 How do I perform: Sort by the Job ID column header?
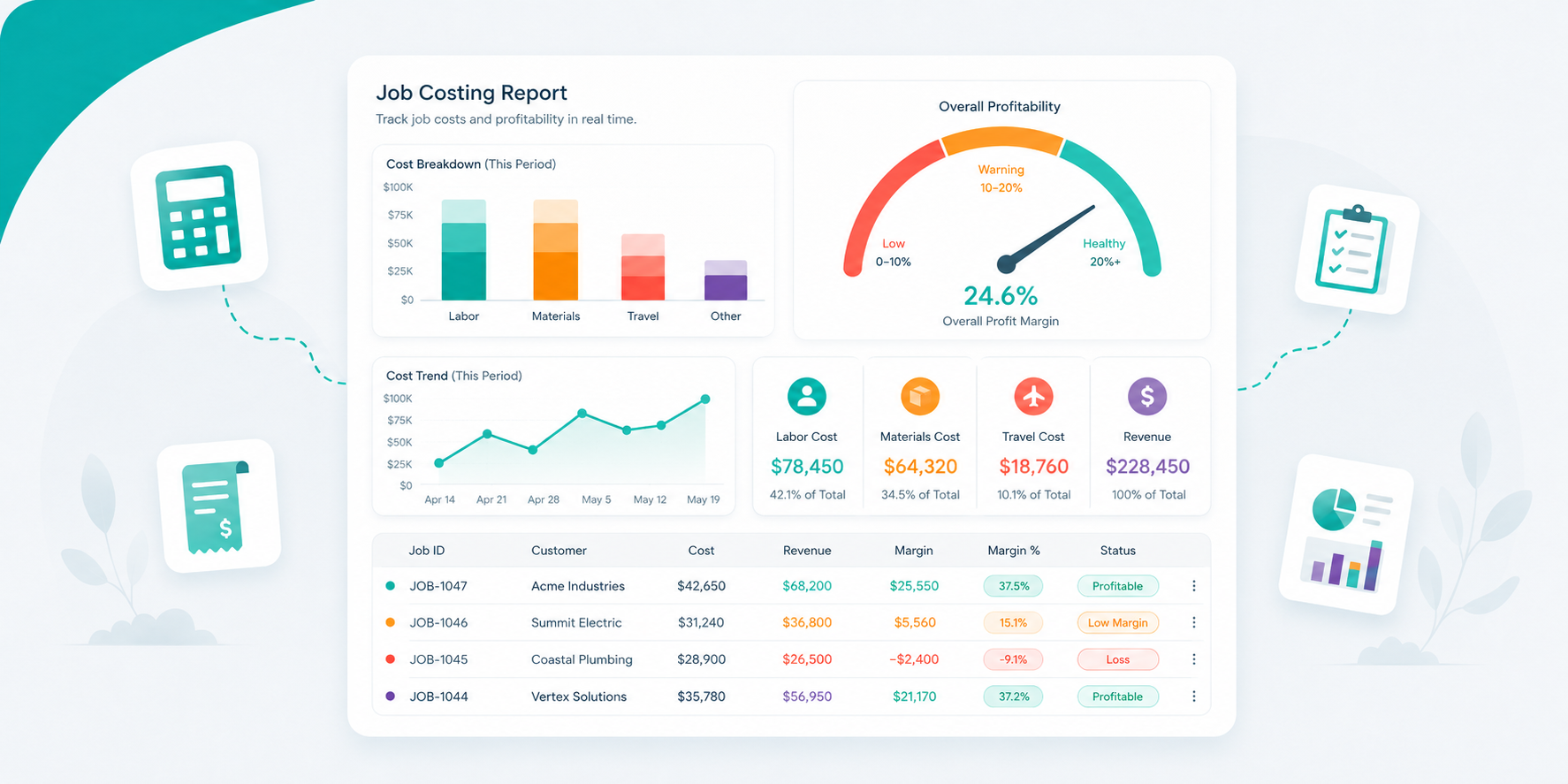pos(427,551)
